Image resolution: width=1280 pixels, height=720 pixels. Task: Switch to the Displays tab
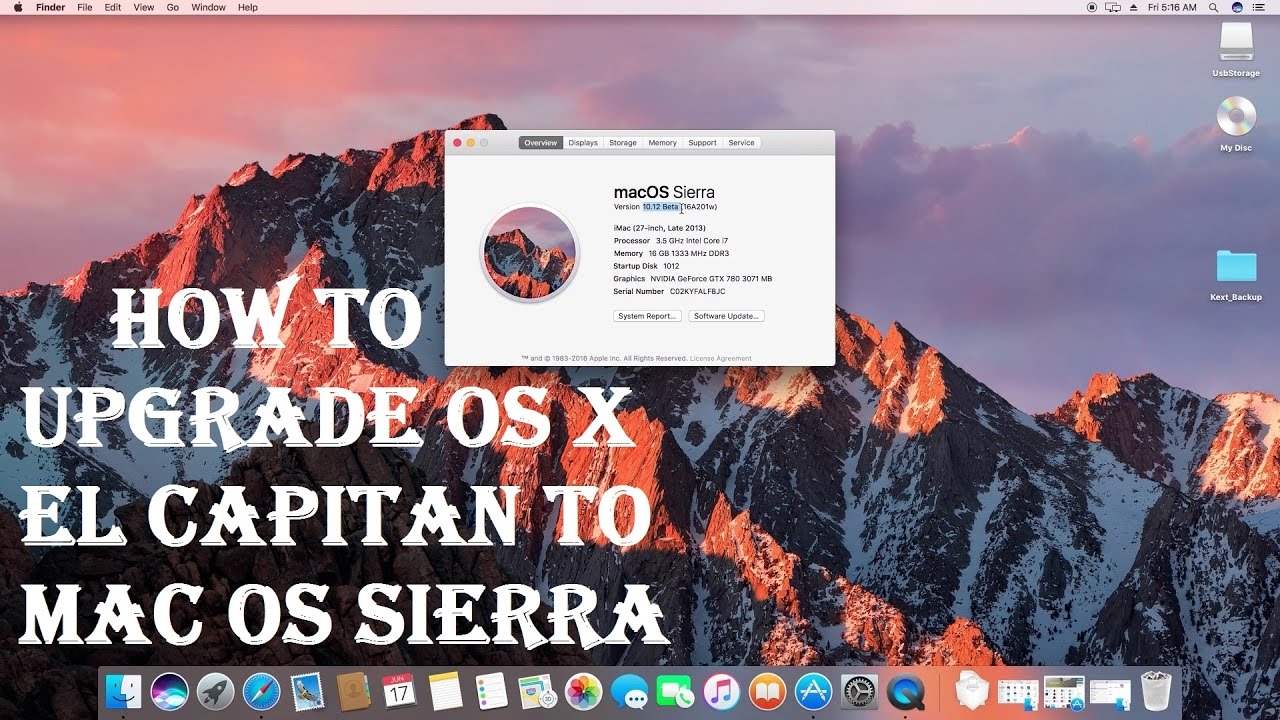click(x=583, y=143)
